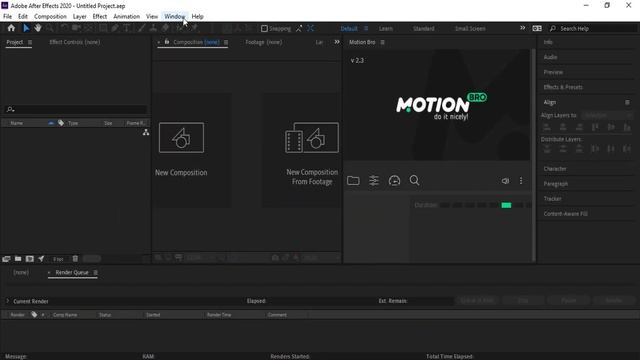Open Align Layers to dropdown

pos(607,116)
